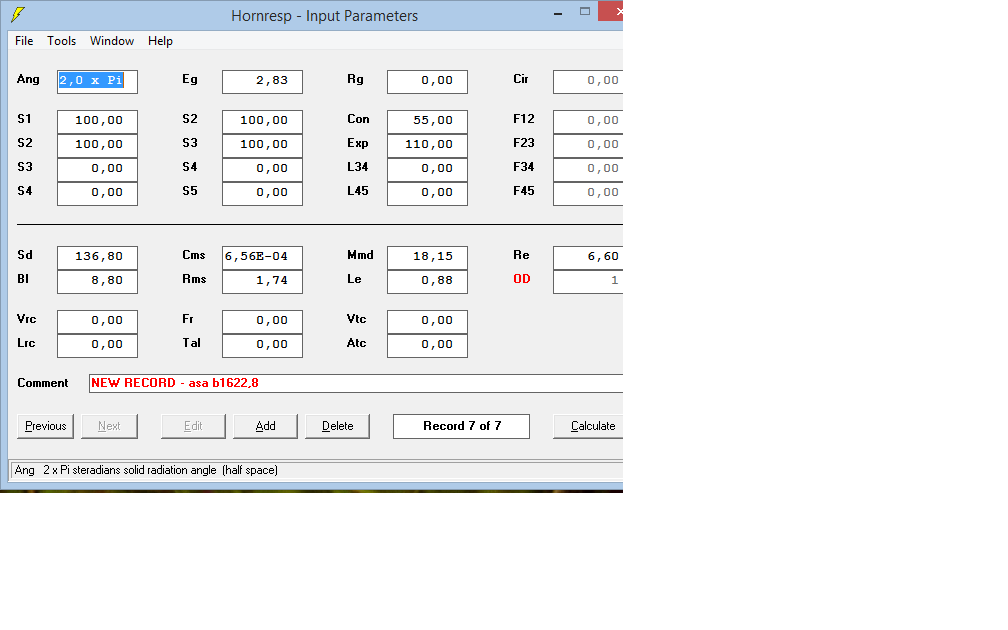Click the Le field with 0,88
The image size is (1008, 630).
click(x=428, y=282)
